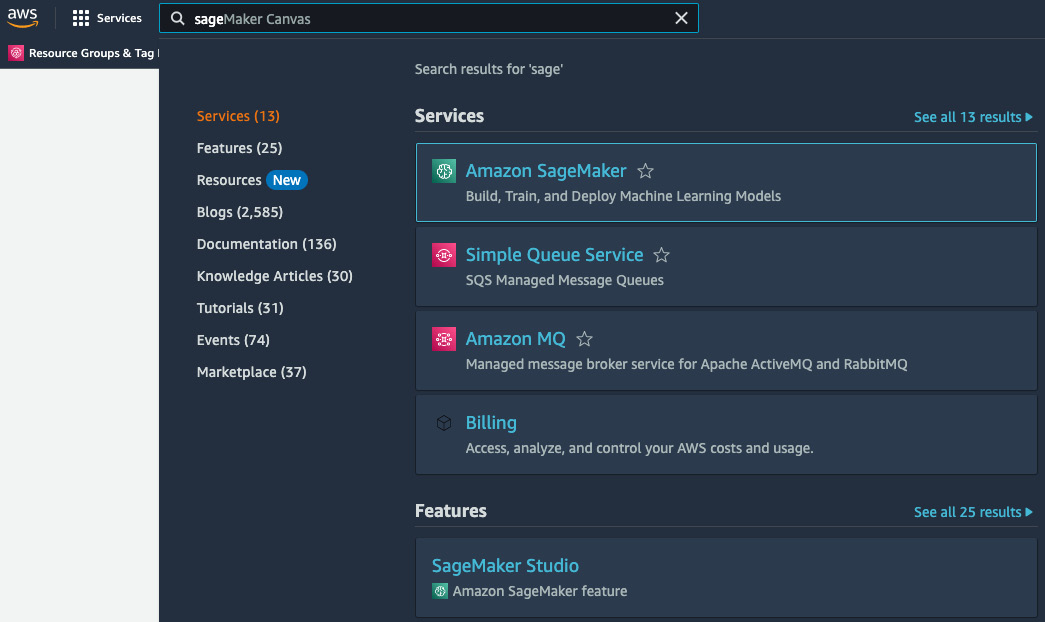
Task: Favorite Amazon SageMaker with the star
Action: (x=645, y=171)
